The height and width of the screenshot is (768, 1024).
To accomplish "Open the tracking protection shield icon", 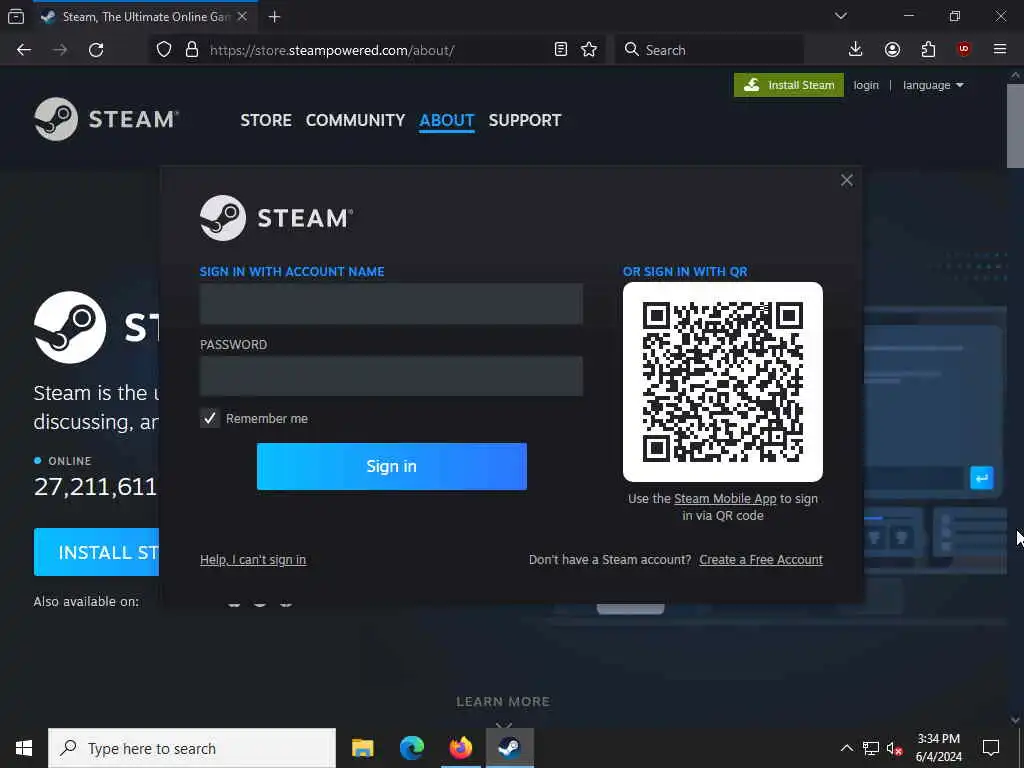I will [x=164, y=50].
